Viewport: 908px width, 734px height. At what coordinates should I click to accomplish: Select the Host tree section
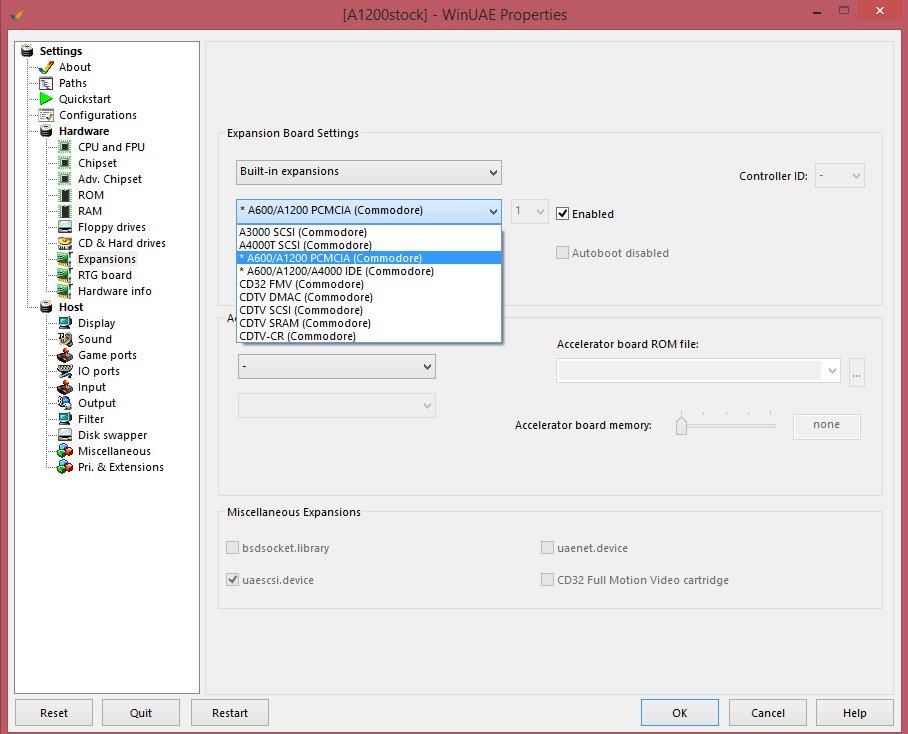pyautogui.click(x=71, y=307)
